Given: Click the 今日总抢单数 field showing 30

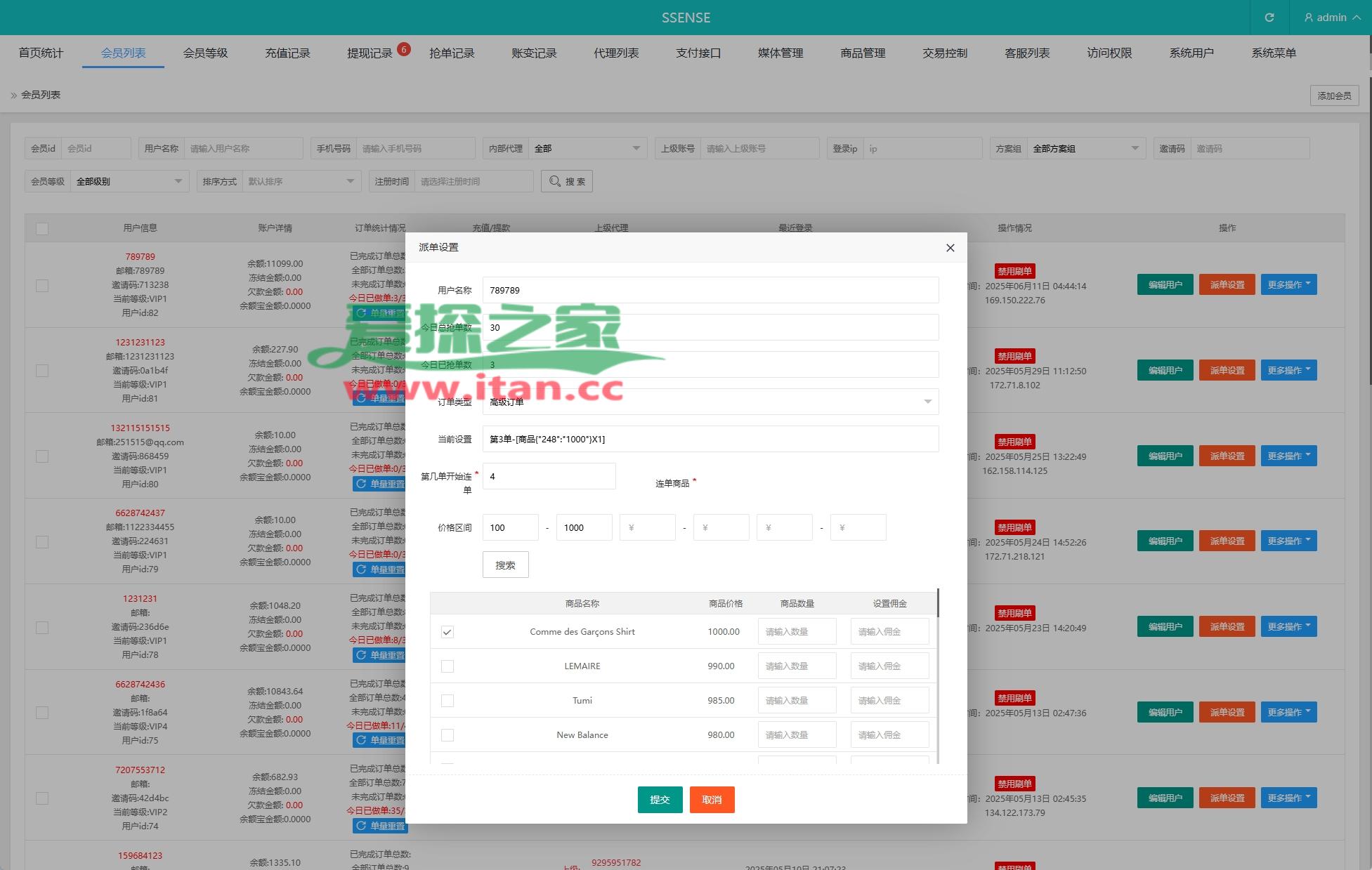Looking at the screenshot, I should 710,327.
